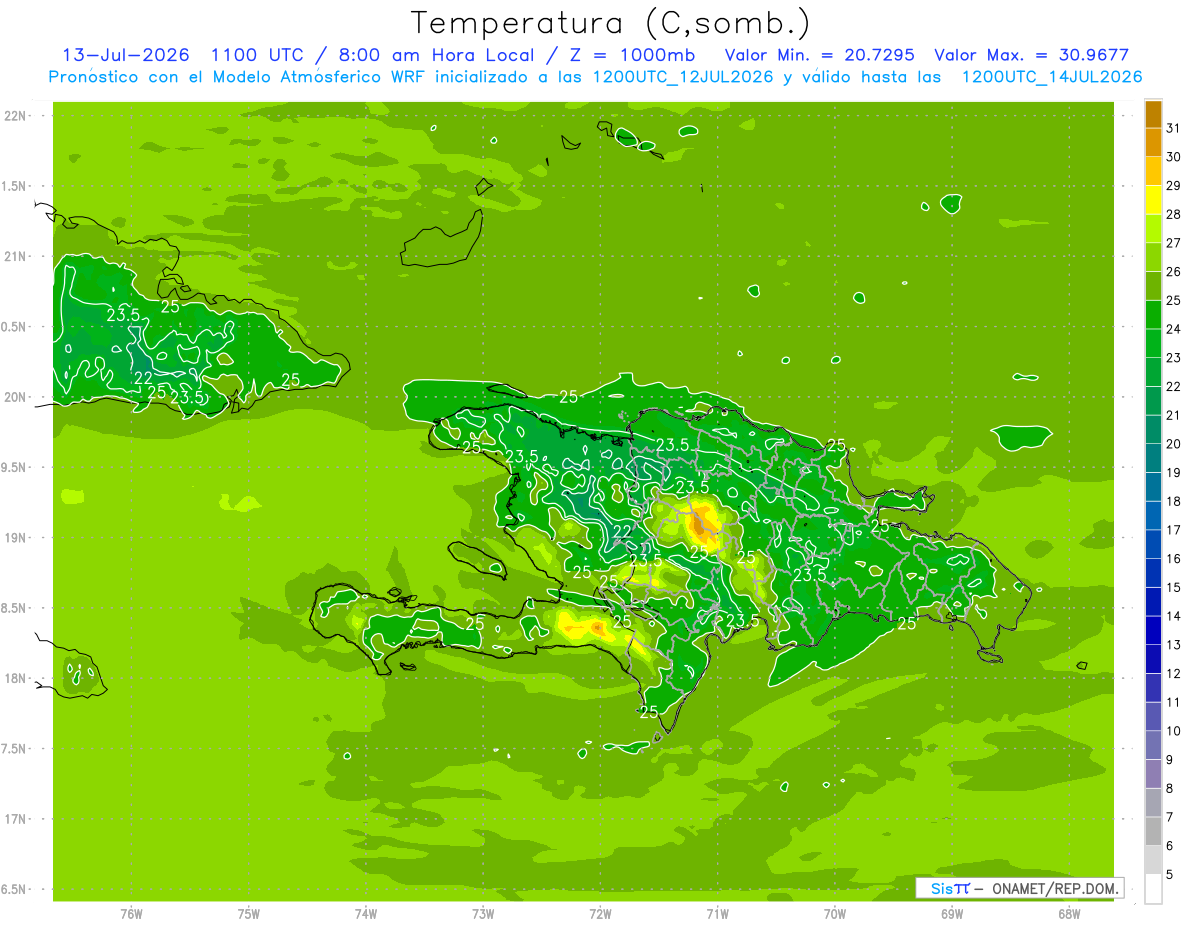Click the "17N" latitude axis label
Image resolution: width=1200 pixels, height=927 pixels.
16,819
